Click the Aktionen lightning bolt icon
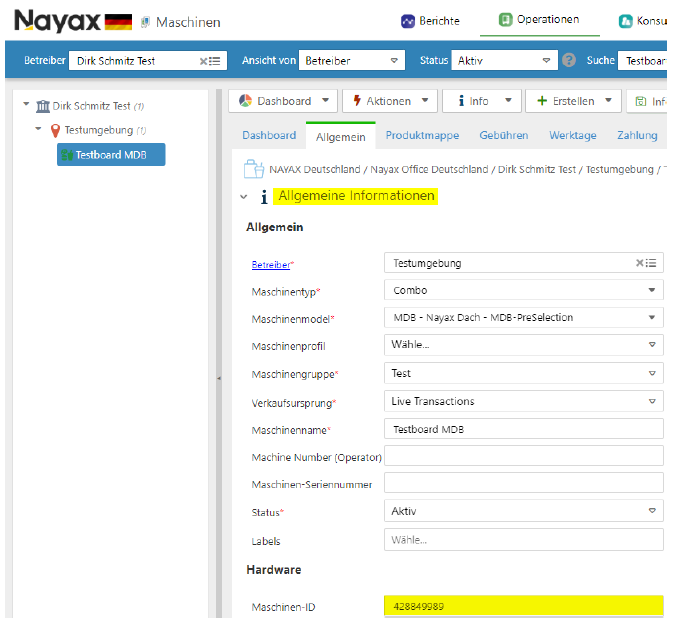679x620 pixels. [x=357, y=100]
